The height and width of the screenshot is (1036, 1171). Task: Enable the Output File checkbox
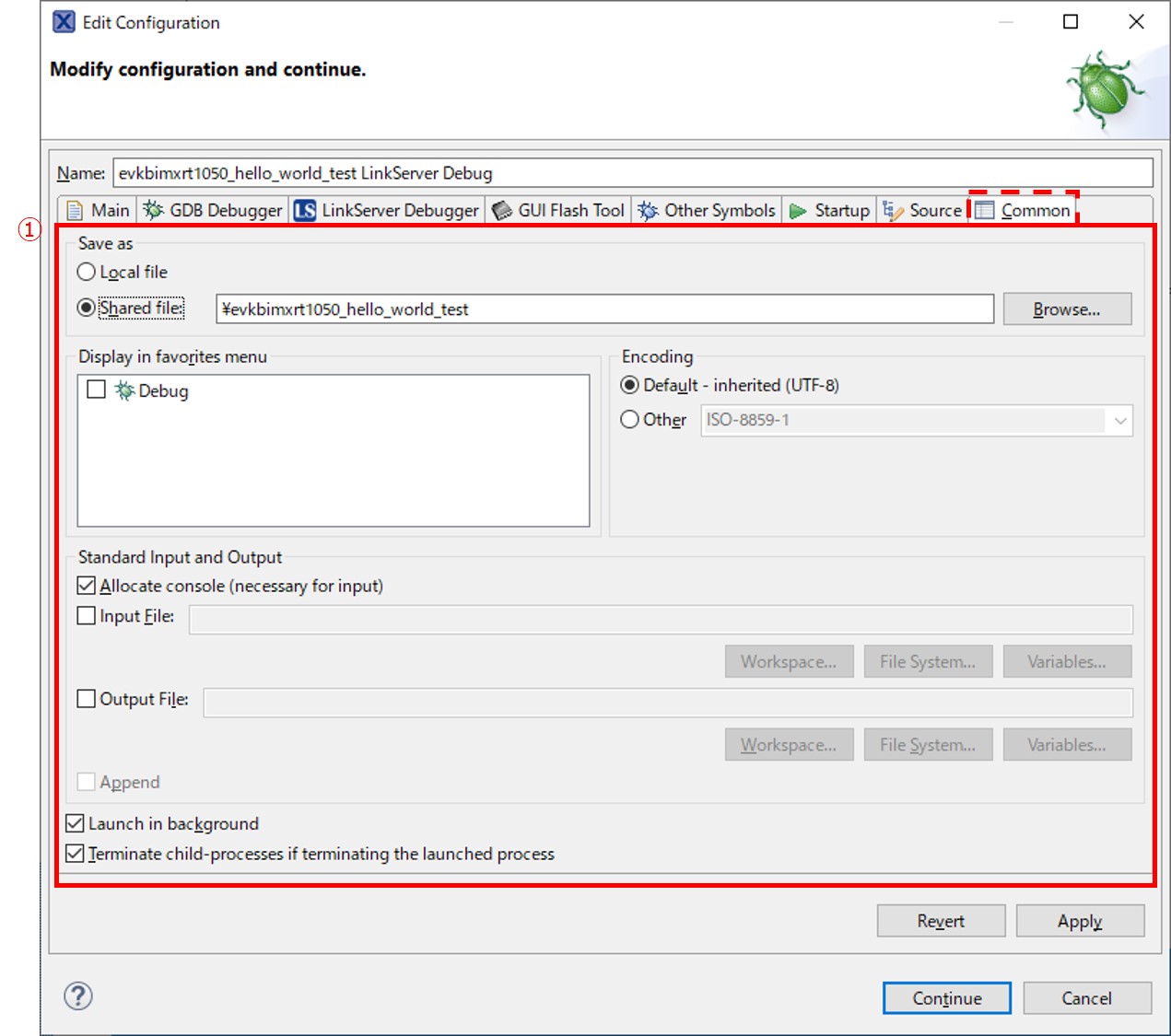87,699
